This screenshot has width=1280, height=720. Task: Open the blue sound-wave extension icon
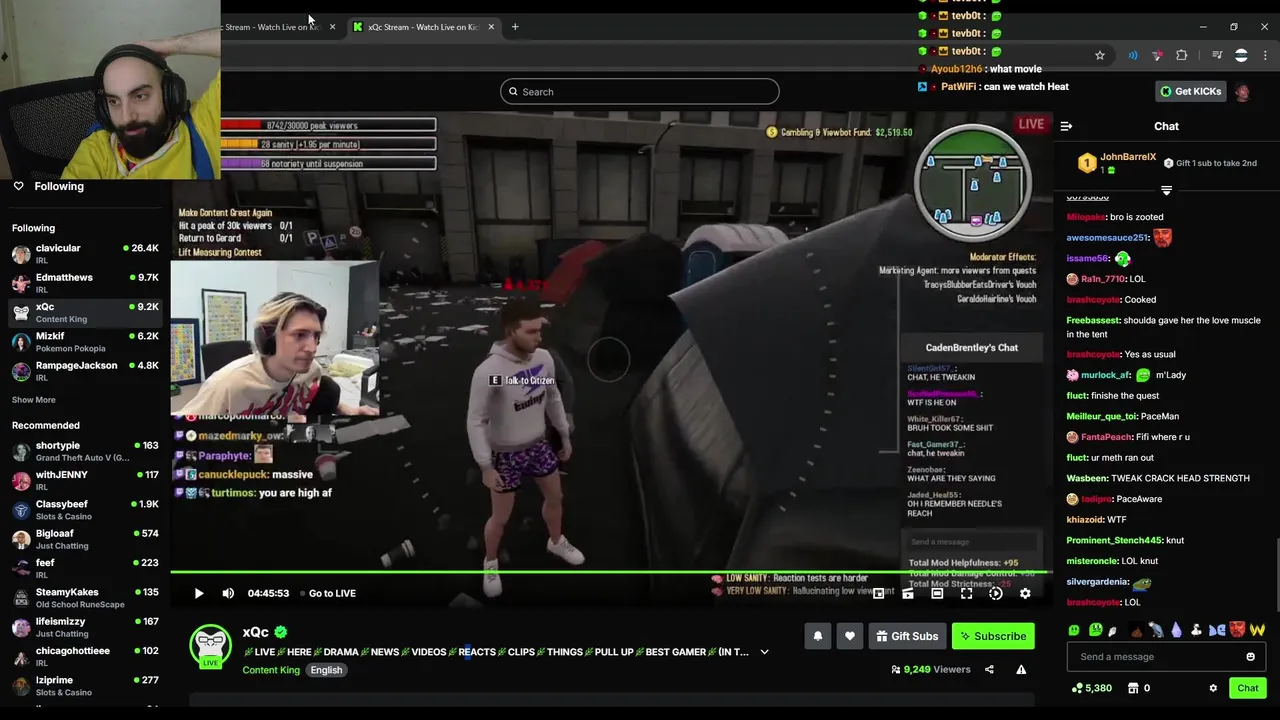[x=1133, y=56]
